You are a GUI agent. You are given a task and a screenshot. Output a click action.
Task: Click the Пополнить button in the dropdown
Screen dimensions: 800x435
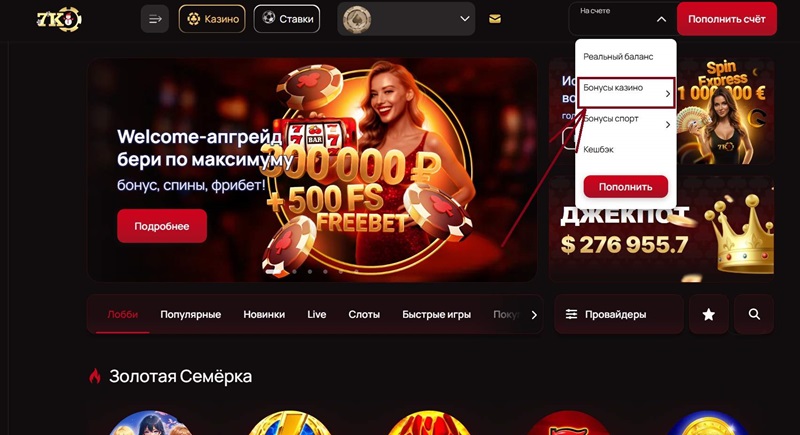pos(626,187)
